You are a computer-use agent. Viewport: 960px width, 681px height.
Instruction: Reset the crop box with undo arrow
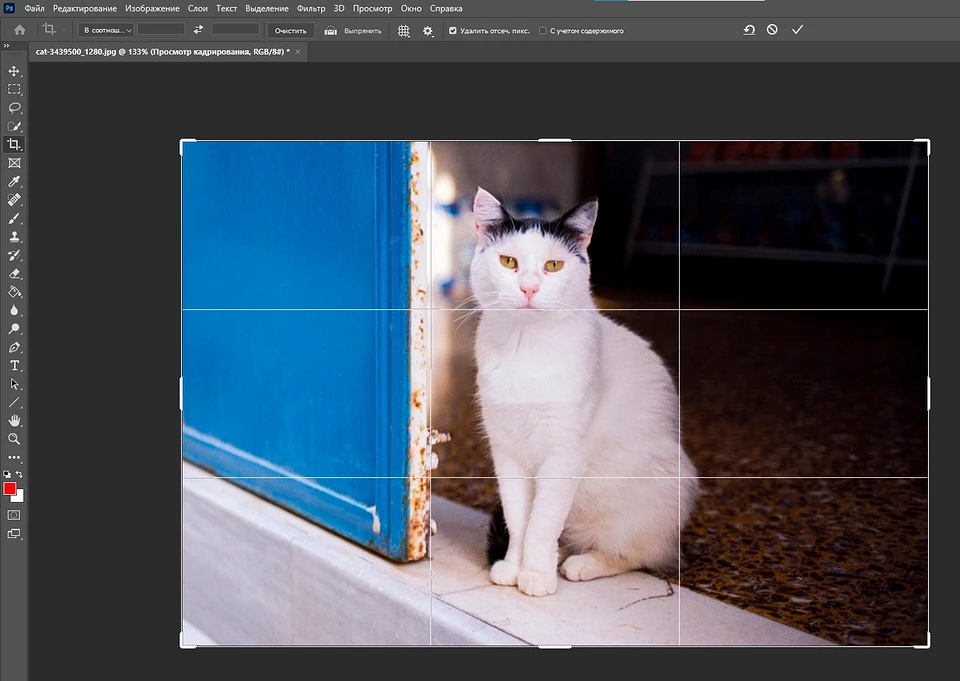pyautogui.click(x=749, y=30)
